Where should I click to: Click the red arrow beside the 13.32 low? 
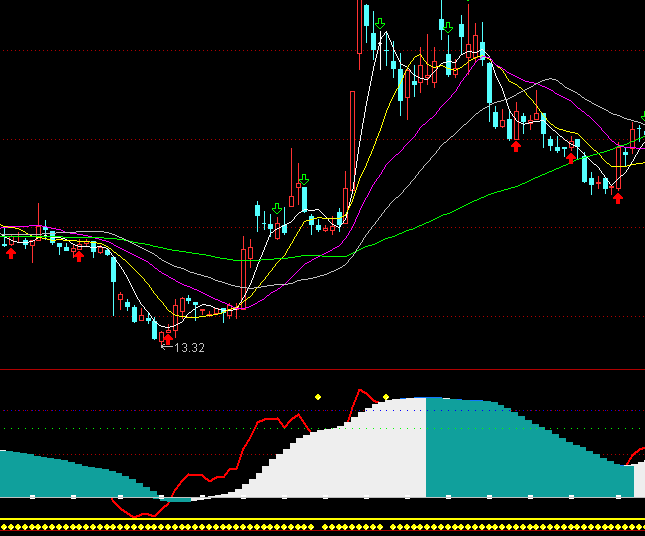click(x=167, y=338)
